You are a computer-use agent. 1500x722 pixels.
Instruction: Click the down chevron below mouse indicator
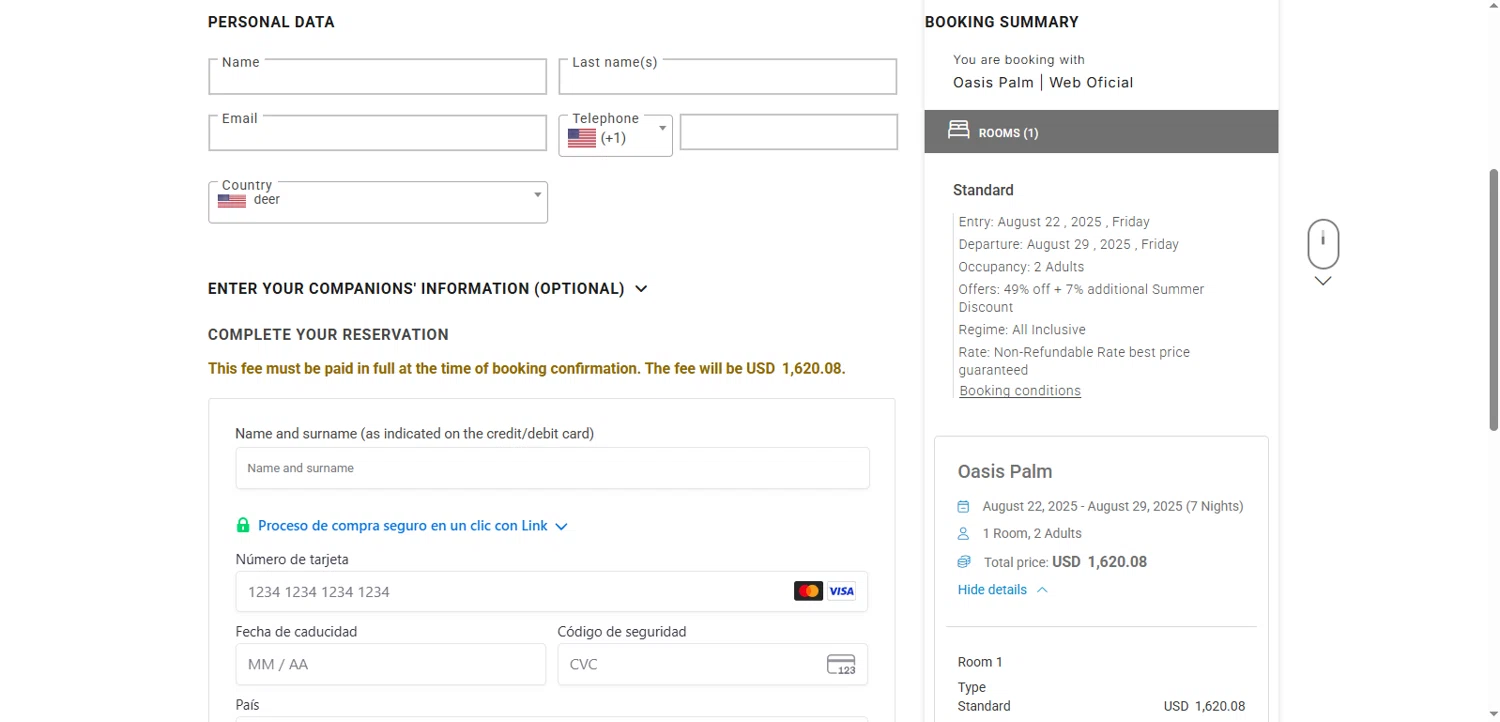coord(1323,281)
